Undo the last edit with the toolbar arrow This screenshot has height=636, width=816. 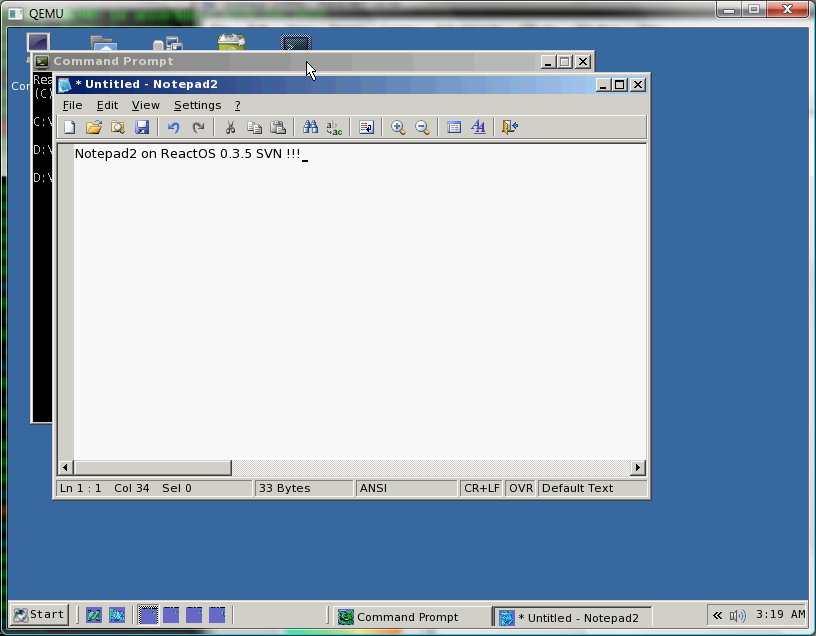(x=173, y=127)
